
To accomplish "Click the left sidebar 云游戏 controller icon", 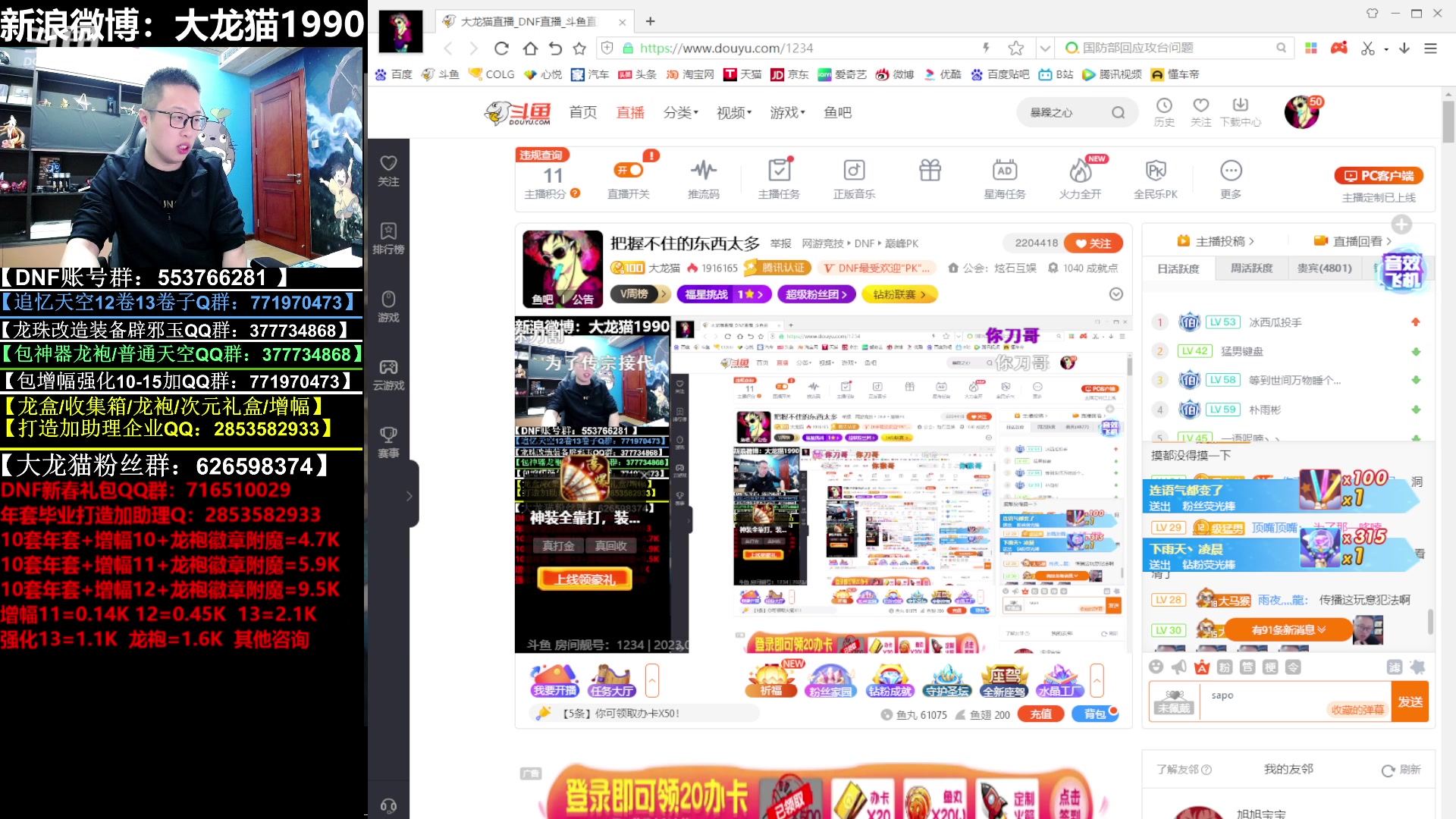I will coord(388,374).
